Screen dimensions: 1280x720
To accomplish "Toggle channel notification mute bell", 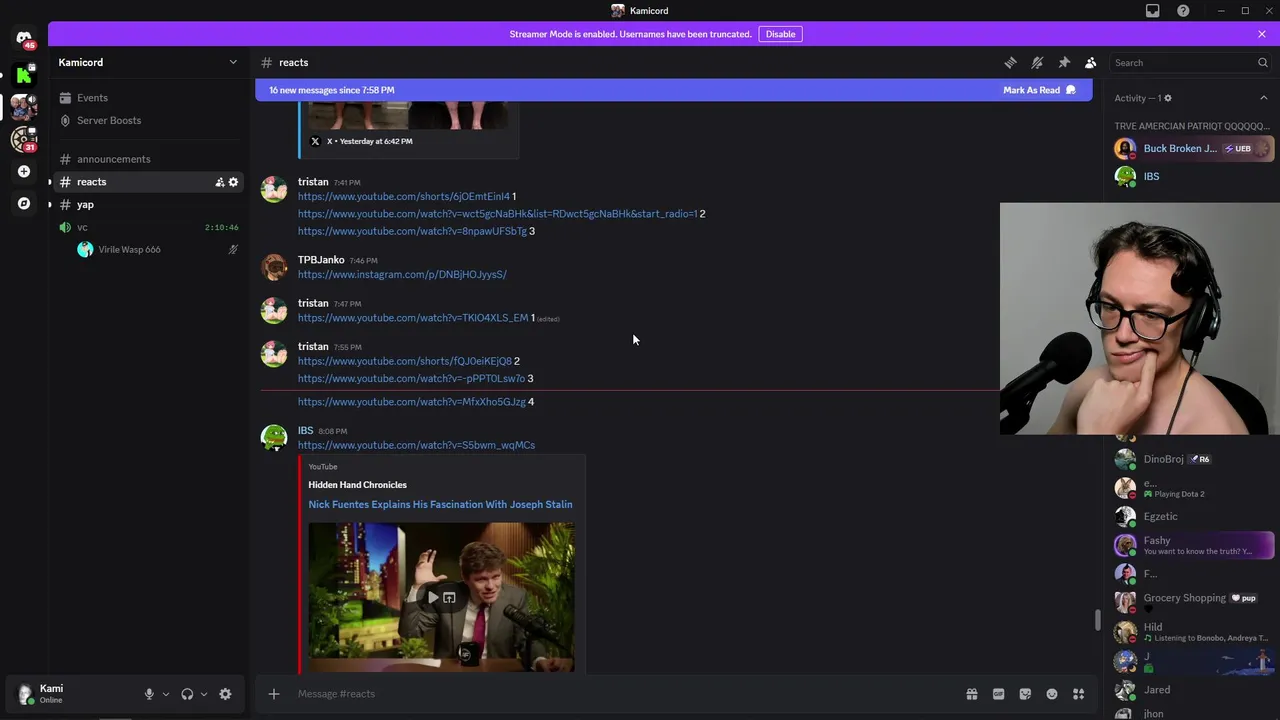I will 1037,62.
